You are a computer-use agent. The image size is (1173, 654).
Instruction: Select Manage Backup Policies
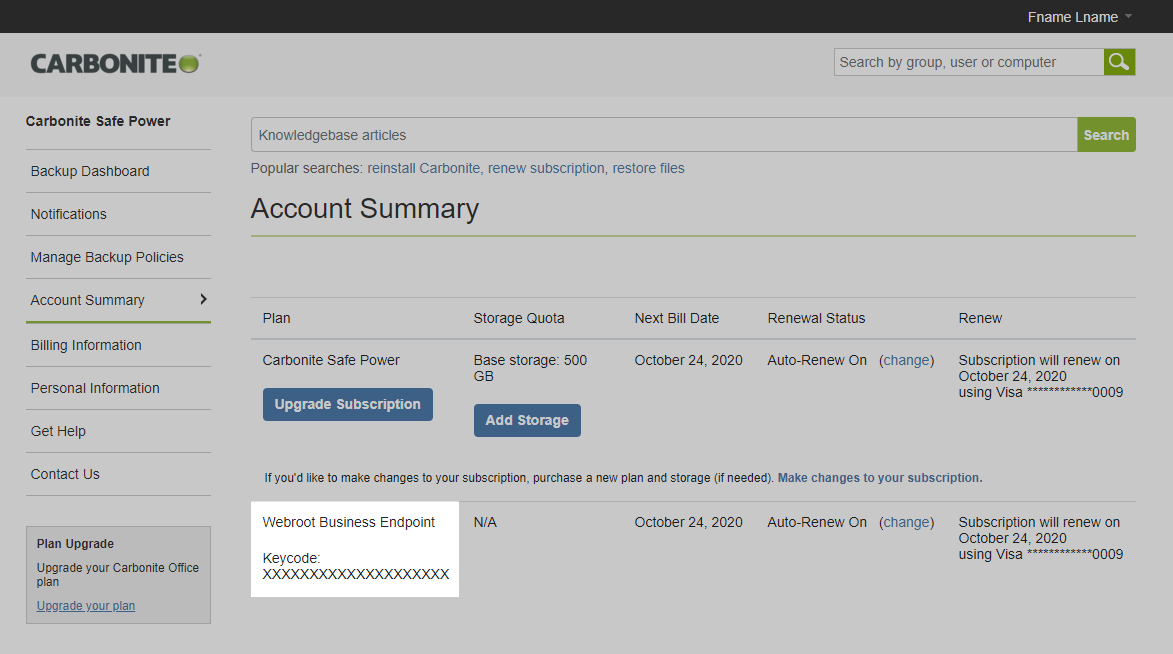[x=107, y=256]
